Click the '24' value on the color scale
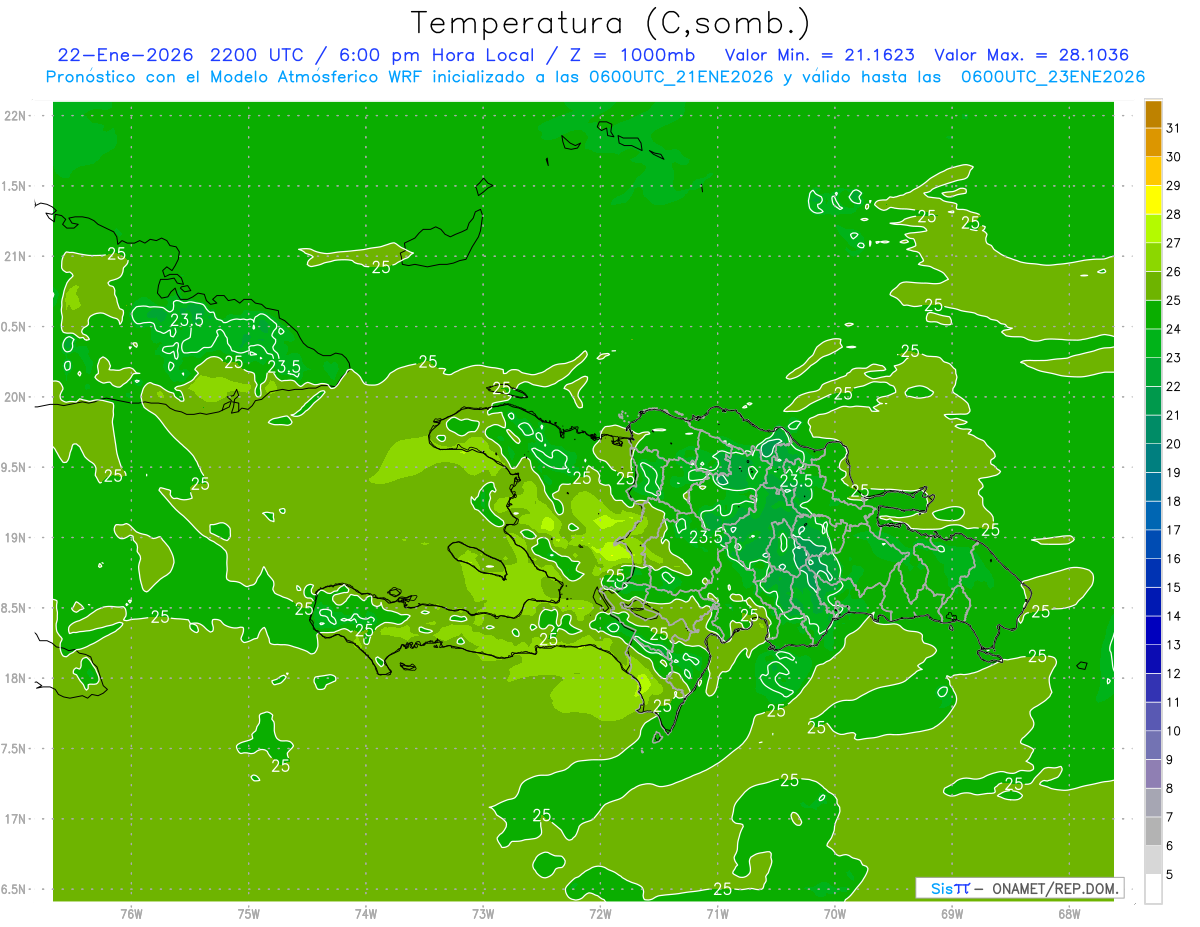1200x927 pixels. [x=1174, y=329]
